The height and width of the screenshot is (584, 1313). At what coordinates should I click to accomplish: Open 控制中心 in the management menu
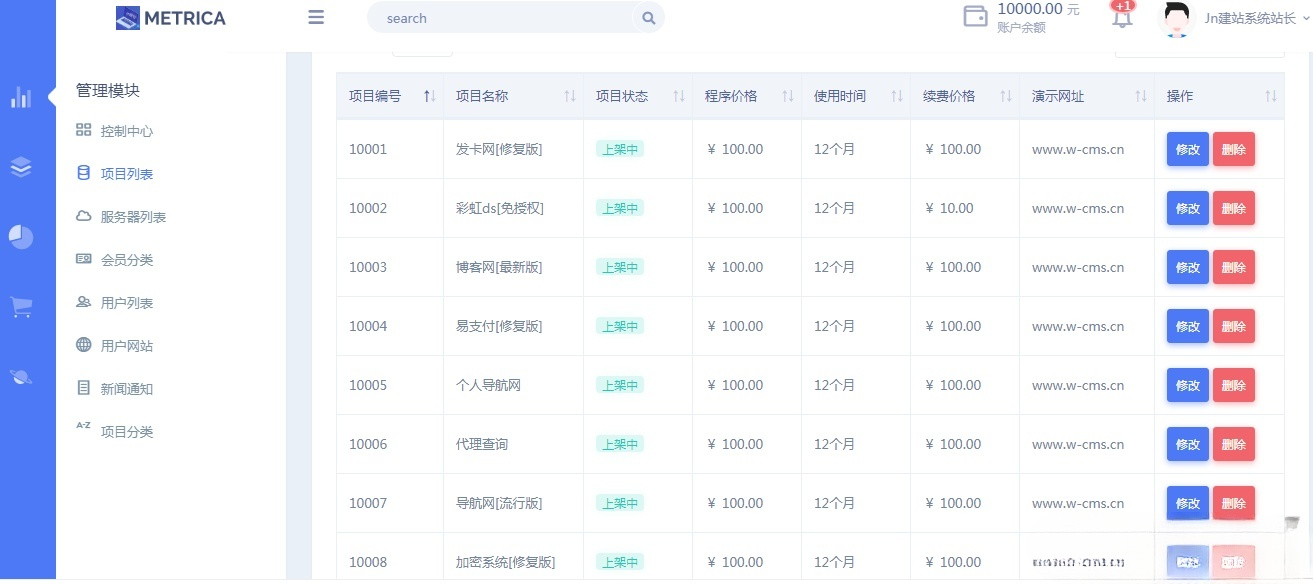128,130
